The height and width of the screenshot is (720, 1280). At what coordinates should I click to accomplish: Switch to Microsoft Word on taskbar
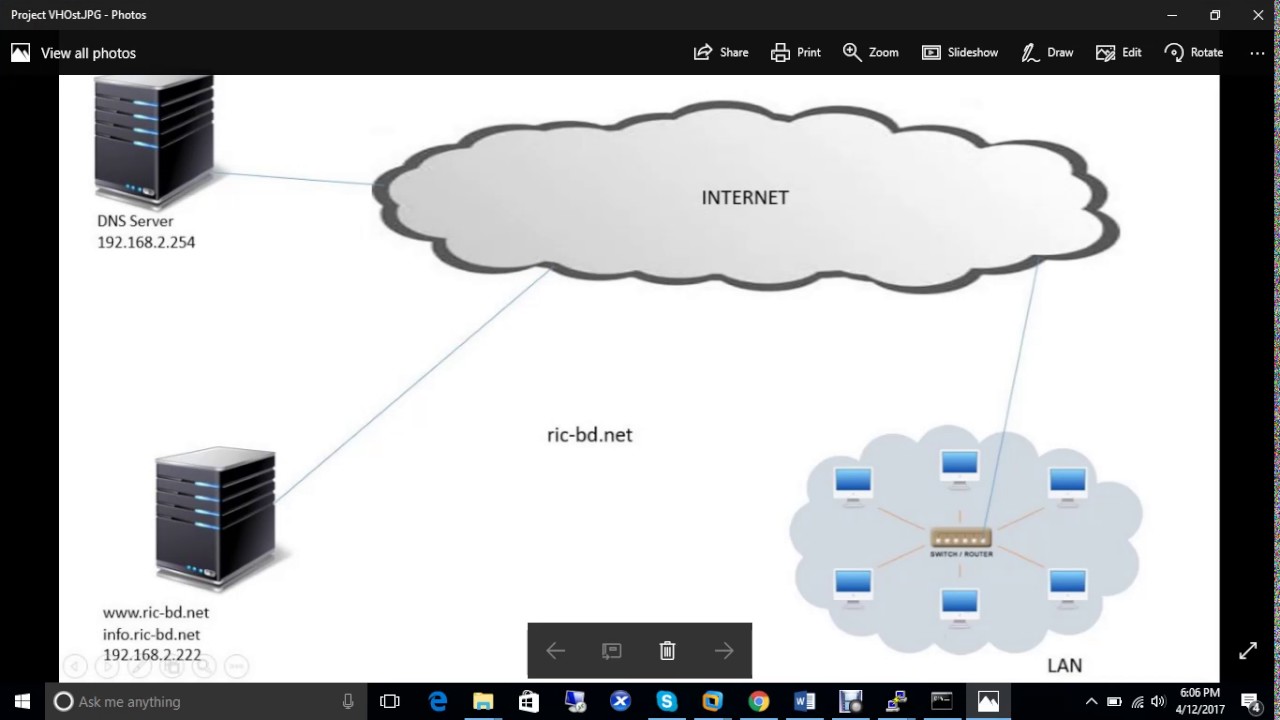(804, 701)
